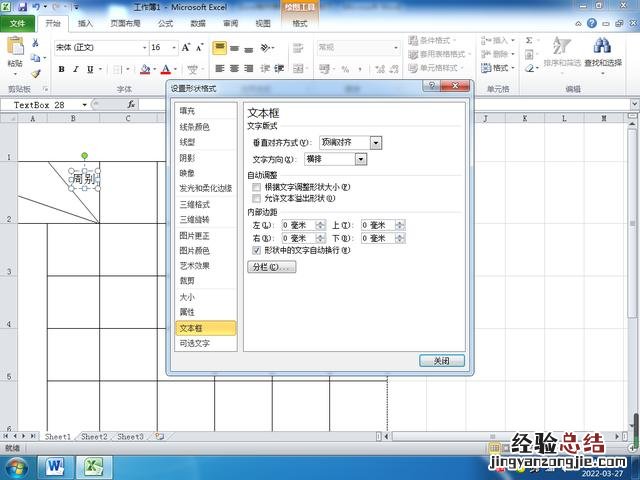Click the Sheet2 worksheet tab
Viewport: 640px width, 480px height.
94,437
